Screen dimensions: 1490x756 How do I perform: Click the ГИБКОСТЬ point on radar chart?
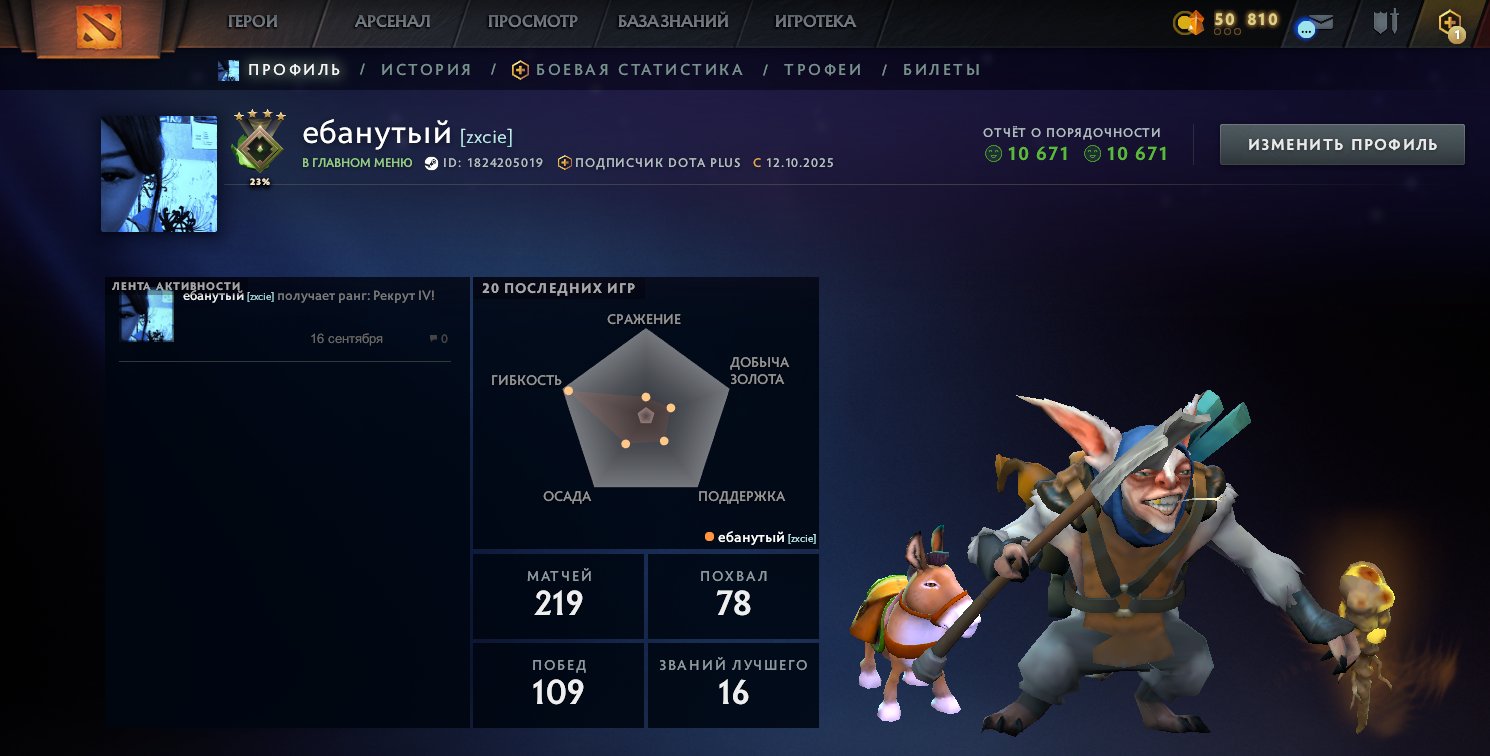(x=568, y=390)
